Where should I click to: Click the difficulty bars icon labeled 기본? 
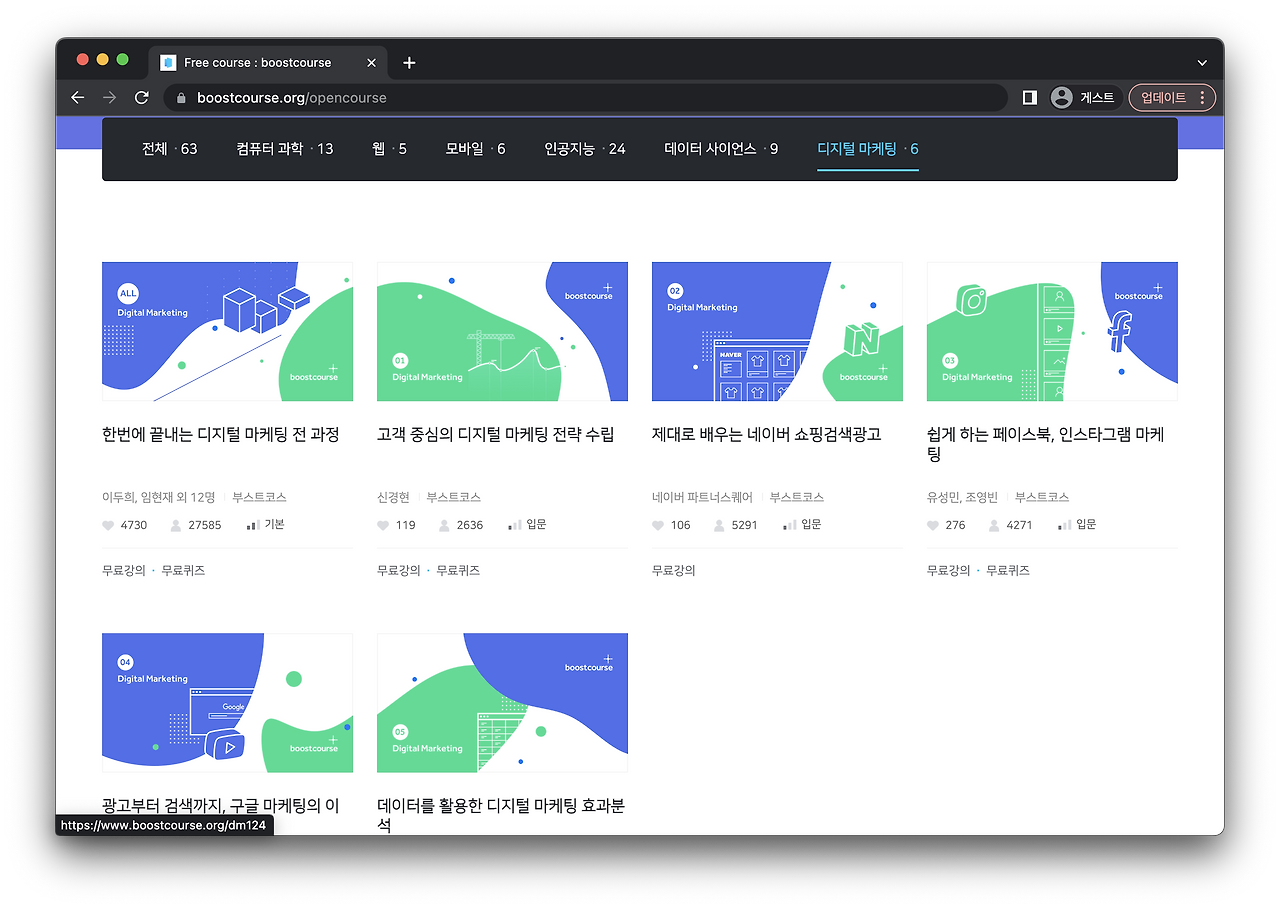point(251,524)
